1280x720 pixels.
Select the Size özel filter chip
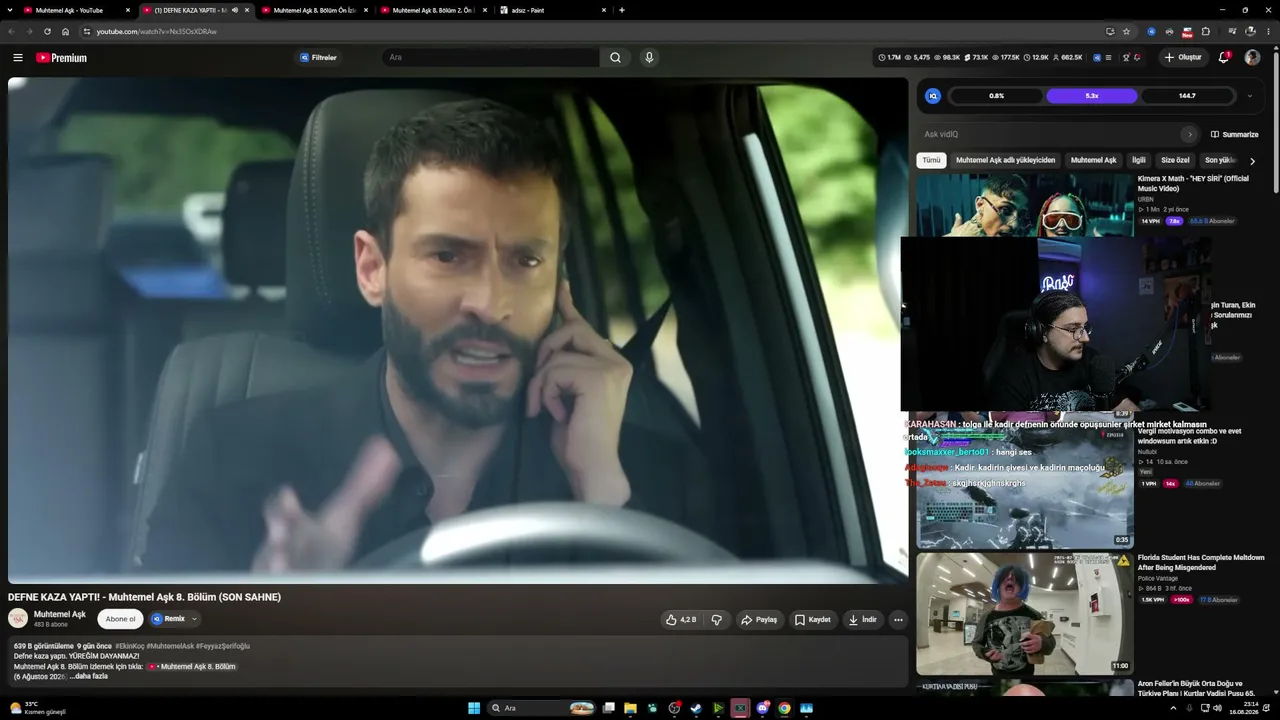(x=1175, y=160)
